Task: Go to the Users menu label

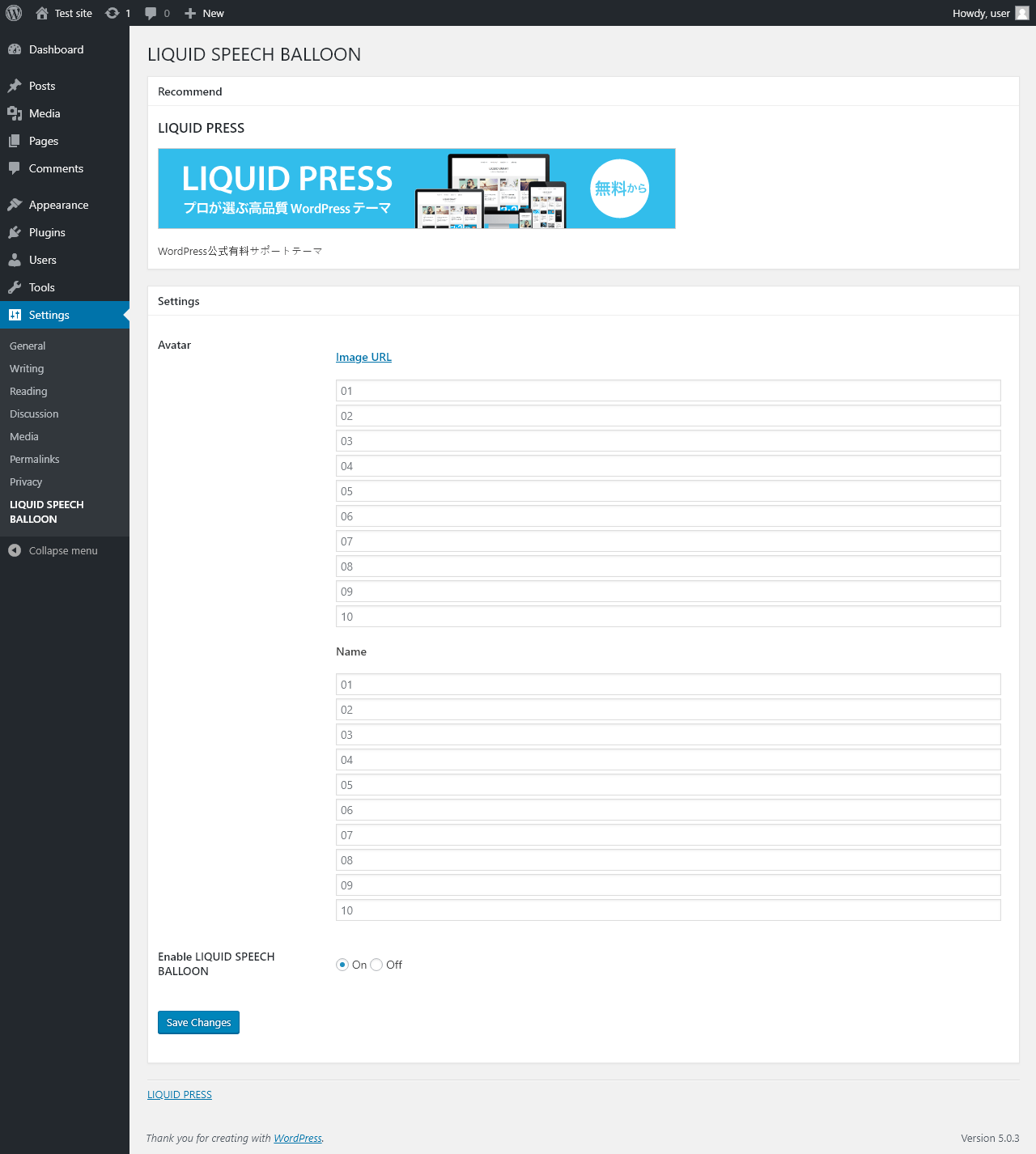Action: click(x=43, y=260)
